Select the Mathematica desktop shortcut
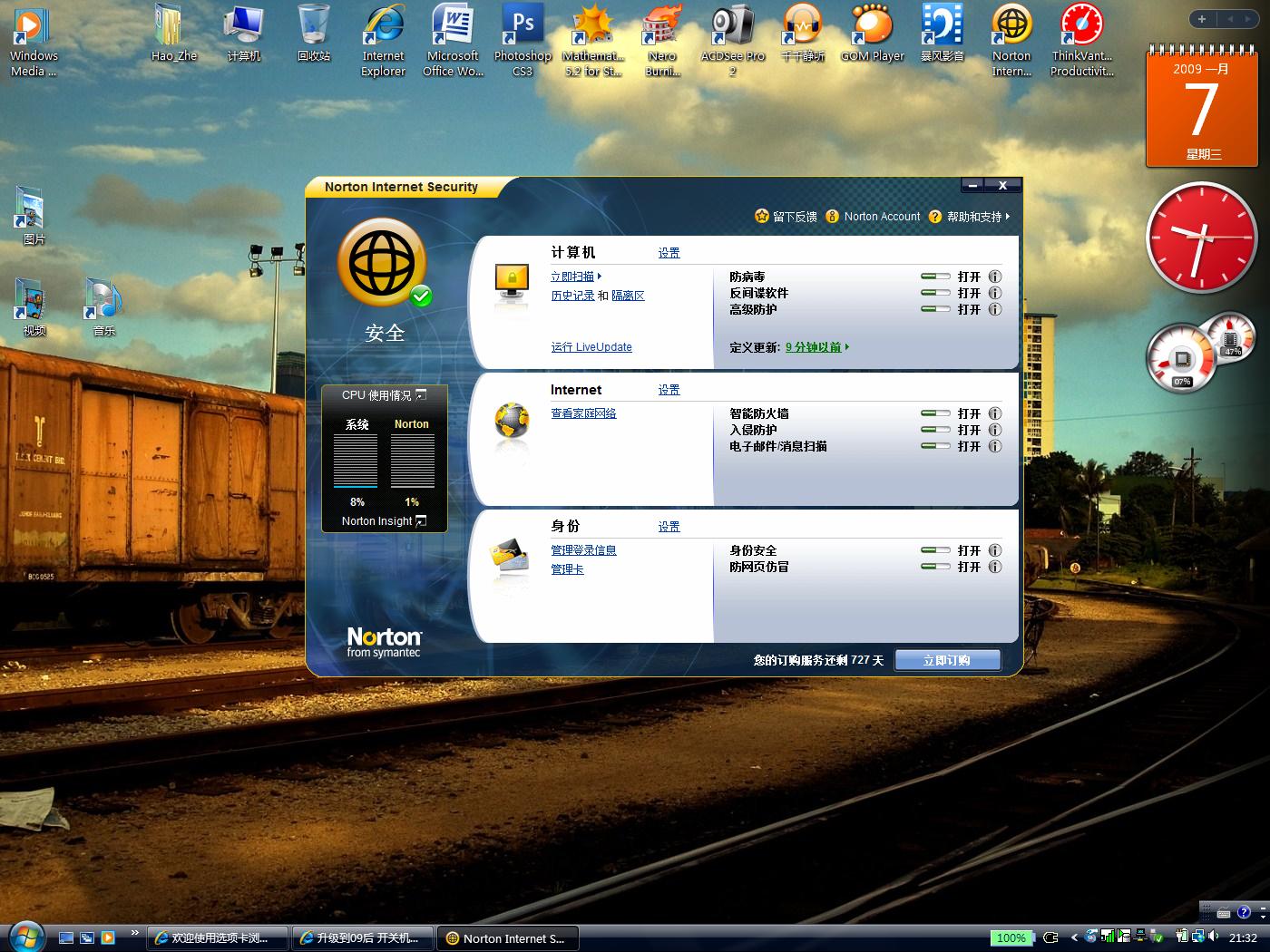The height and width of the screenshot is (952, 1270). click(x=593, y=40)
